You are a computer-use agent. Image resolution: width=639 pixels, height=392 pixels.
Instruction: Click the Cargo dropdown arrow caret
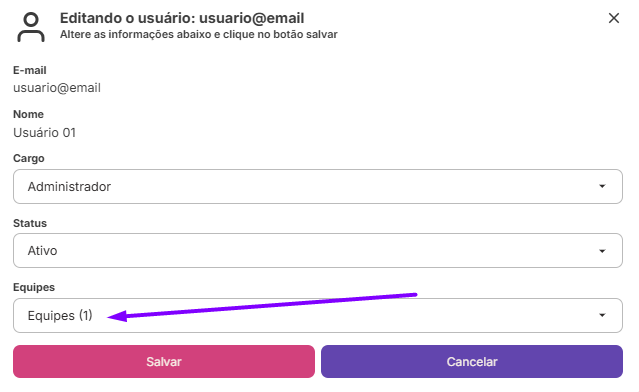[x=602, y=186]
